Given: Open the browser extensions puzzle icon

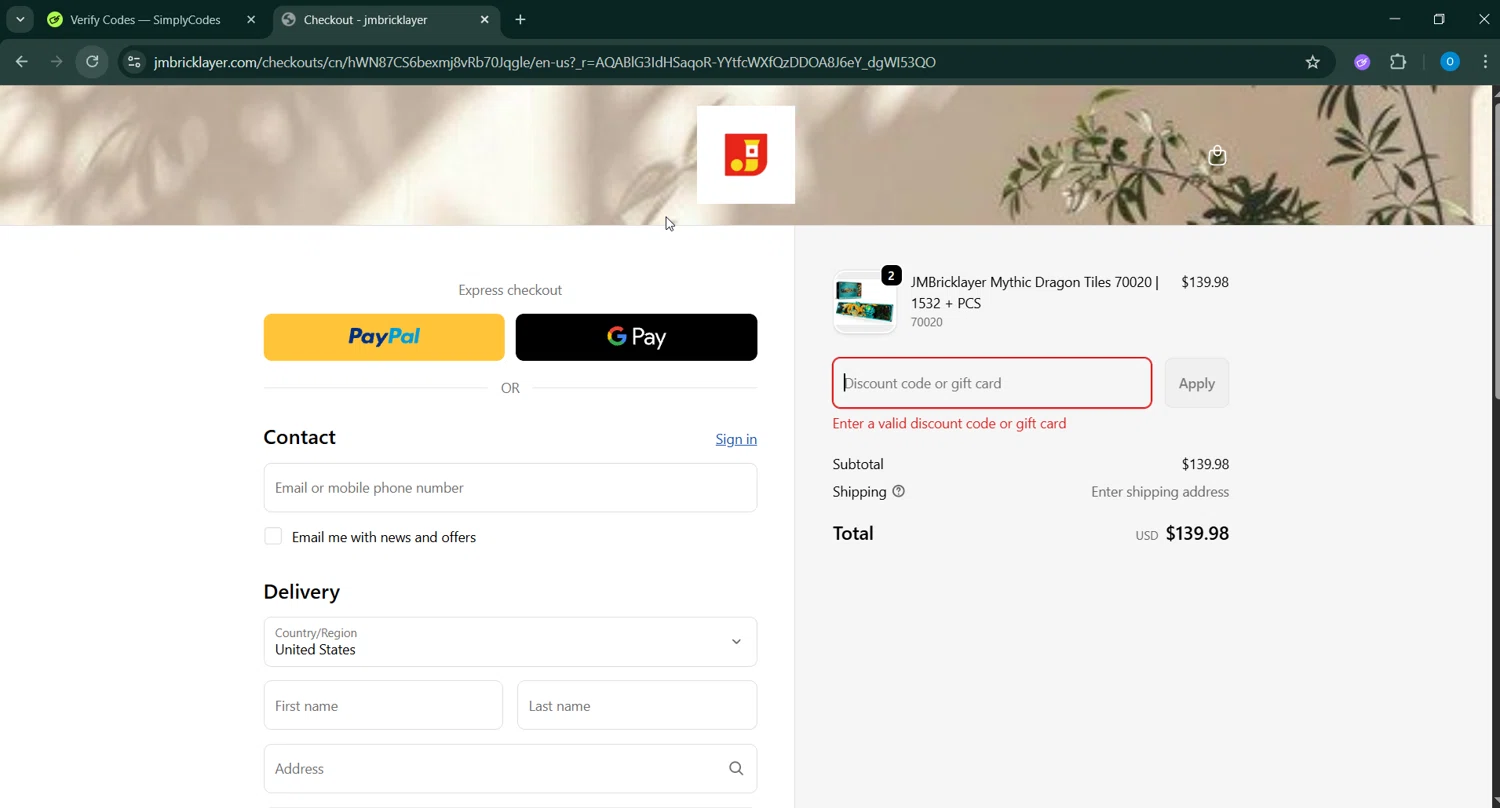Looking at the screenshot, I should [x=1398, y=62].
